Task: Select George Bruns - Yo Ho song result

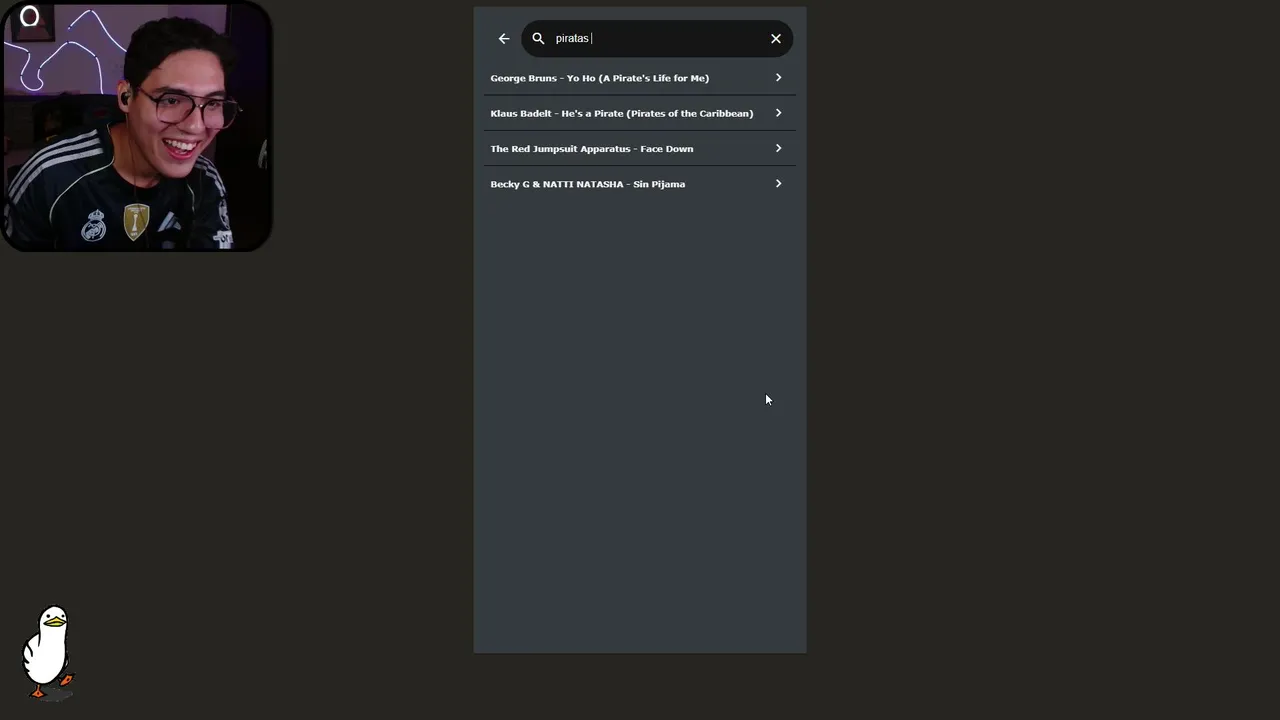Action: [599, 78]
